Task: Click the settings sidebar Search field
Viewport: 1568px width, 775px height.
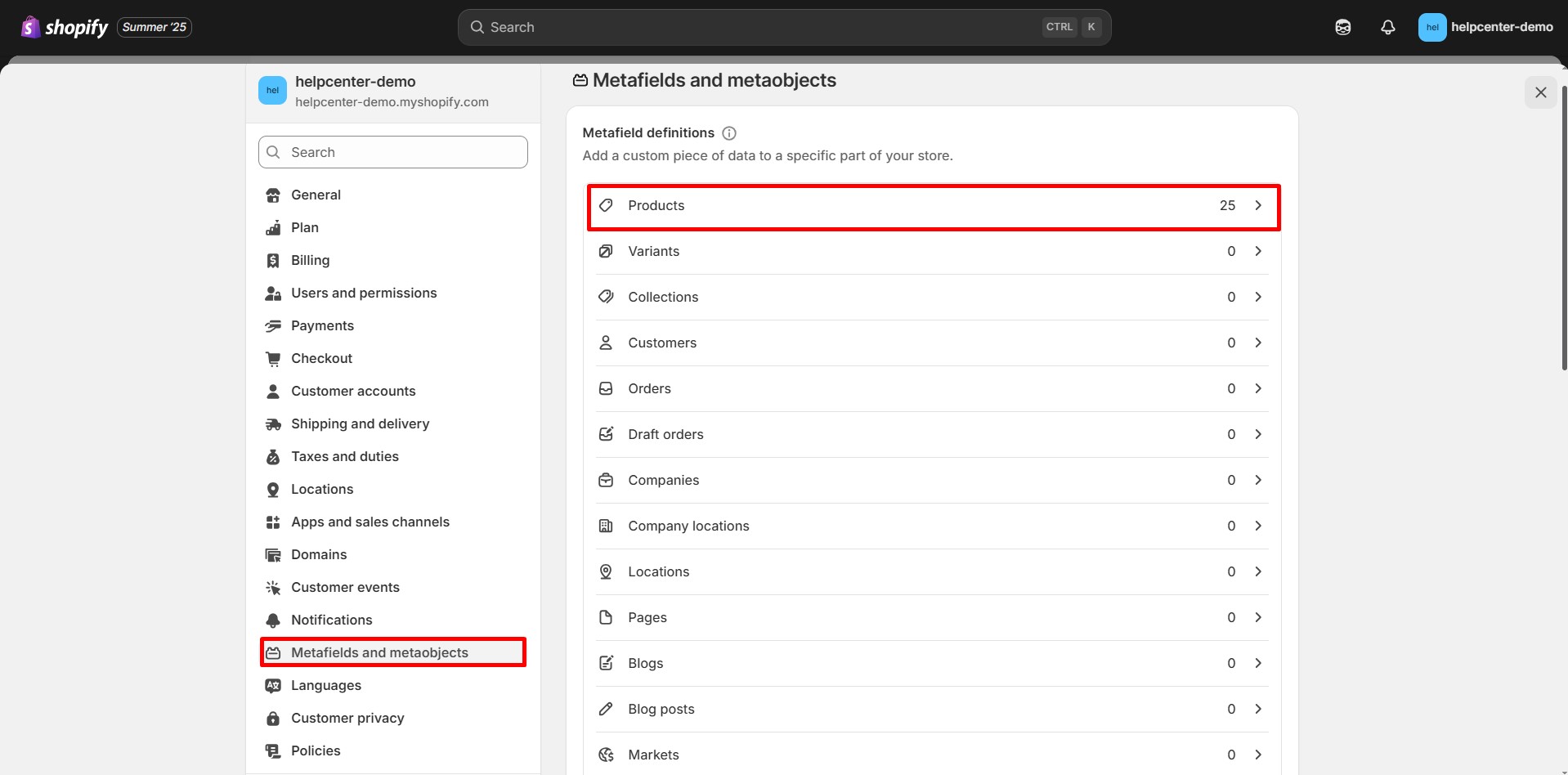Action: [x=393, y=152]
